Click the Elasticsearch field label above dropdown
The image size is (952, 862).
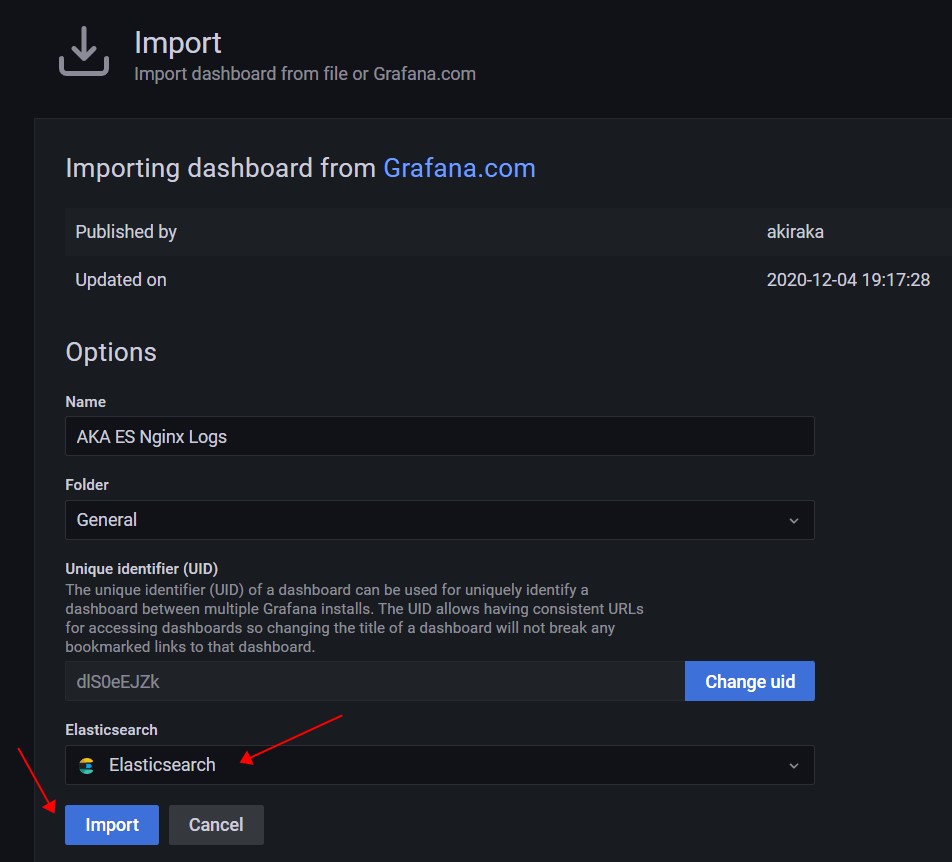[x=111, y=730]
